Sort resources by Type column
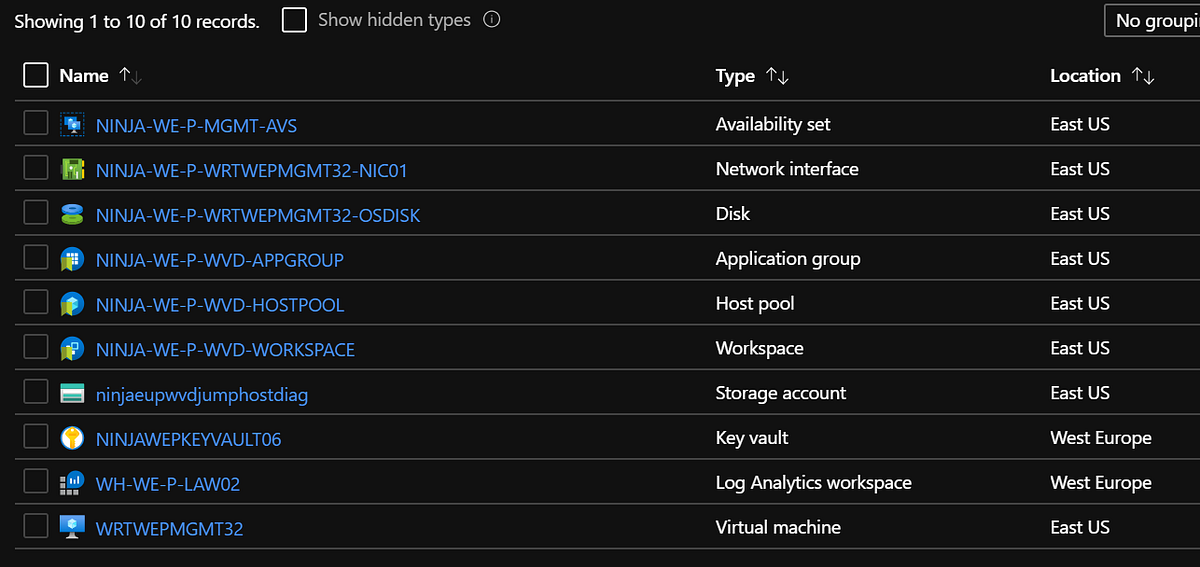1200x567 pixels. point(777,76)
